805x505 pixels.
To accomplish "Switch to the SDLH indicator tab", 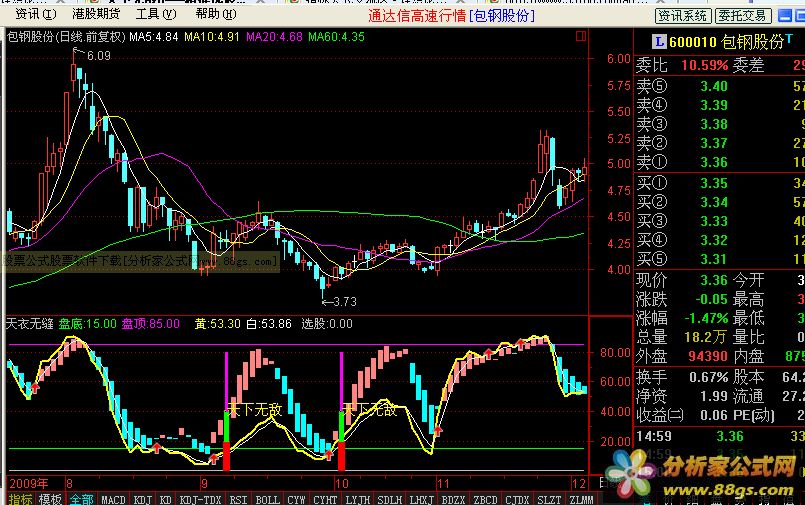I will point(390,499).
